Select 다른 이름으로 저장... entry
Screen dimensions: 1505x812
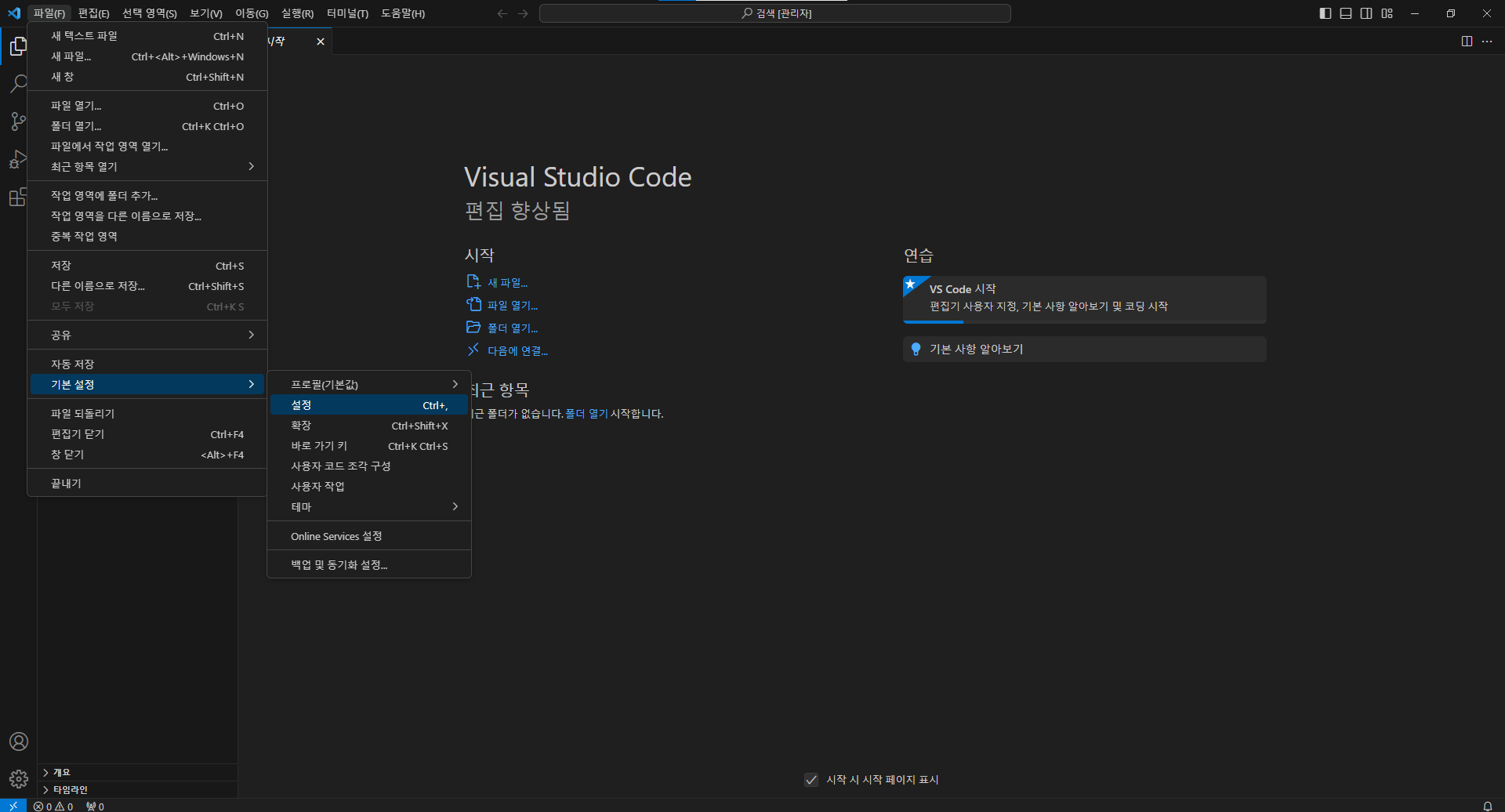point(147,286)
